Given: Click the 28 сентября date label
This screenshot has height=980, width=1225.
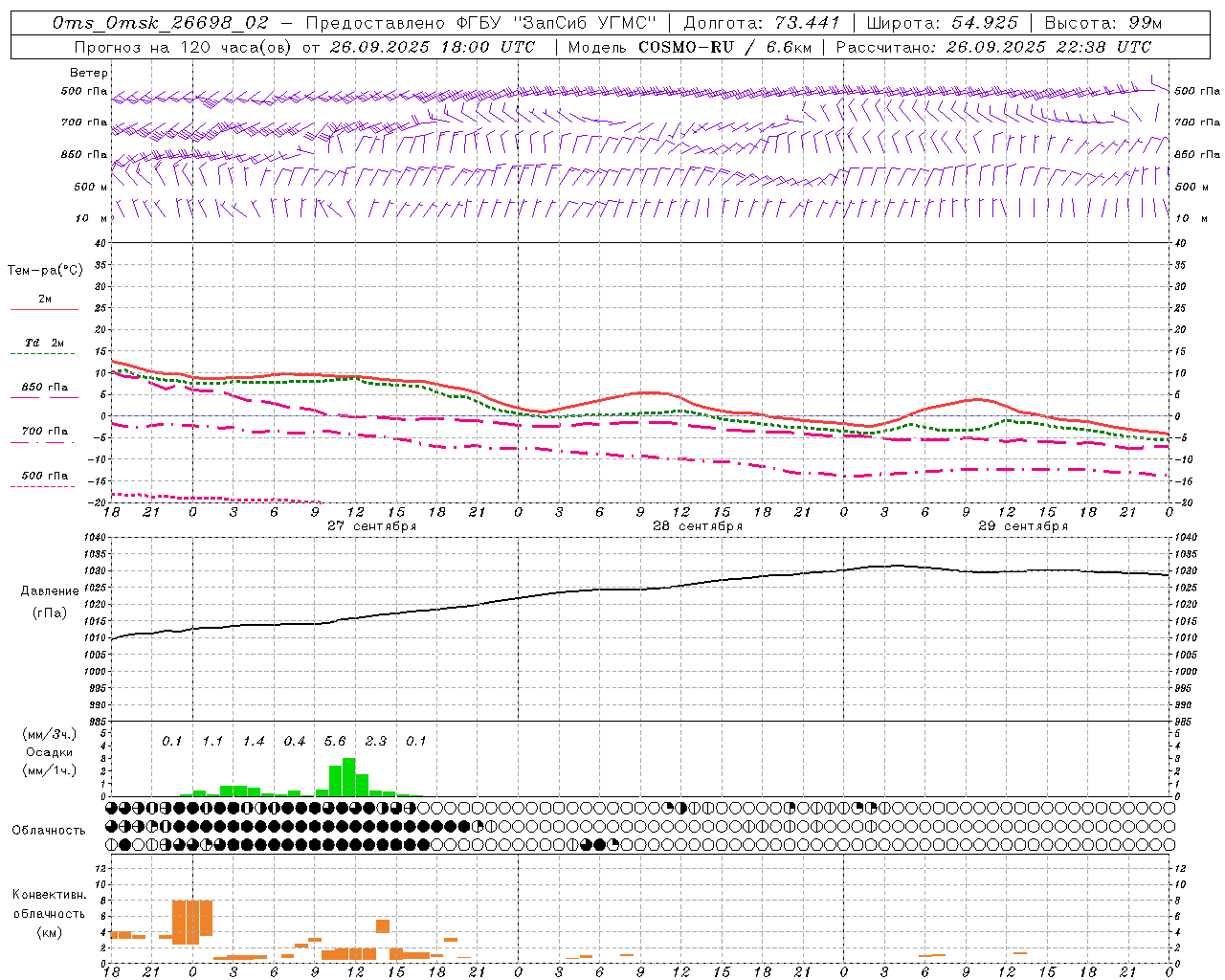Looking at the screenshot, I should point(698,526).
